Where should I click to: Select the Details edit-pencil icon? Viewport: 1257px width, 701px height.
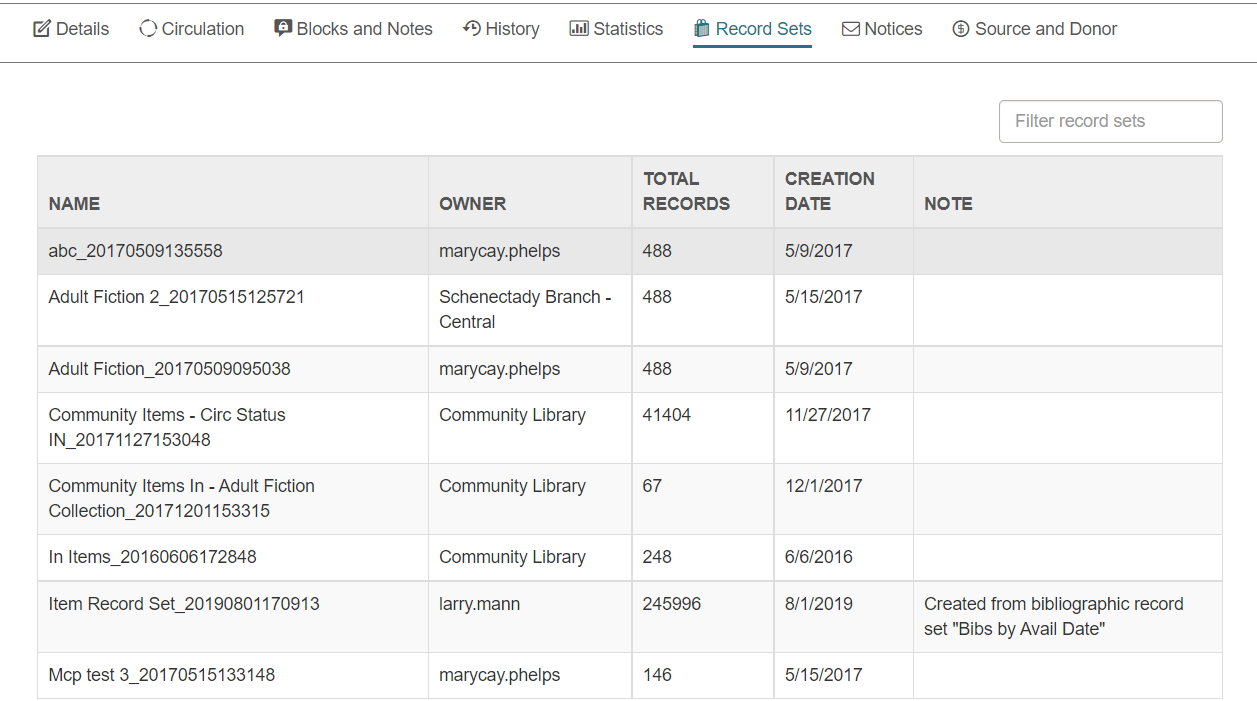[x=41, y=28]
